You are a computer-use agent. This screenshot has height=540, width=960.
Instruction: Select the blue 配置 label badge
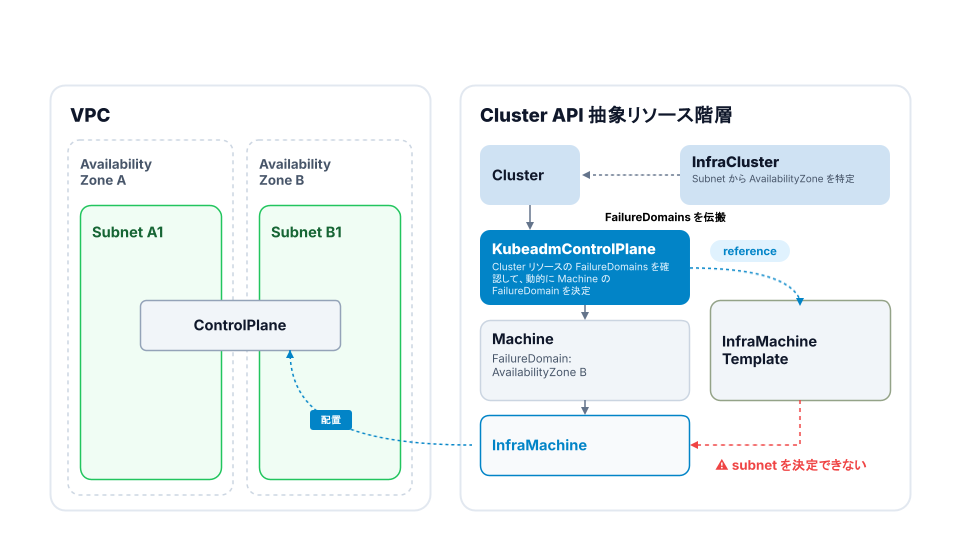coord(331,420)
